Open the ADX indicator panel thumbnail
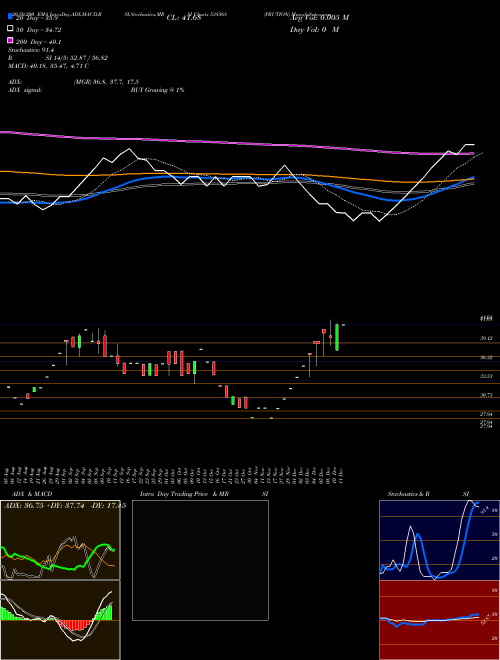The image size is (500, 660). tap(60, 540)
